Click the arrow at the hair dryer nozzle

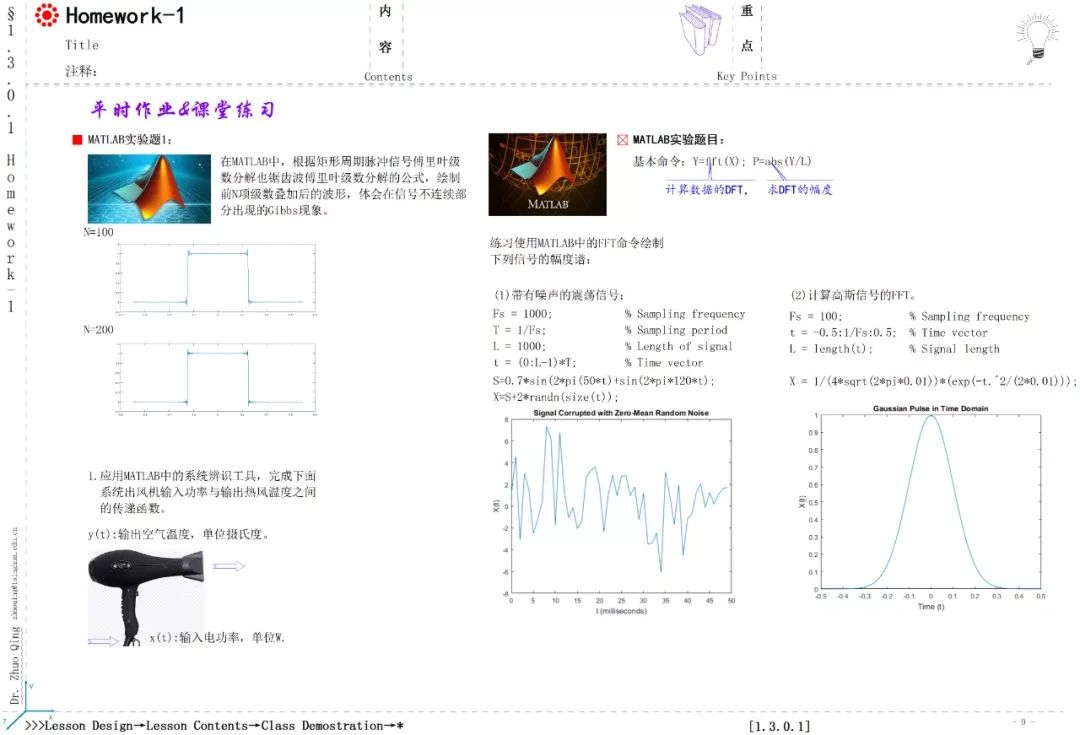pyautogui.click(x=229, y=566)
